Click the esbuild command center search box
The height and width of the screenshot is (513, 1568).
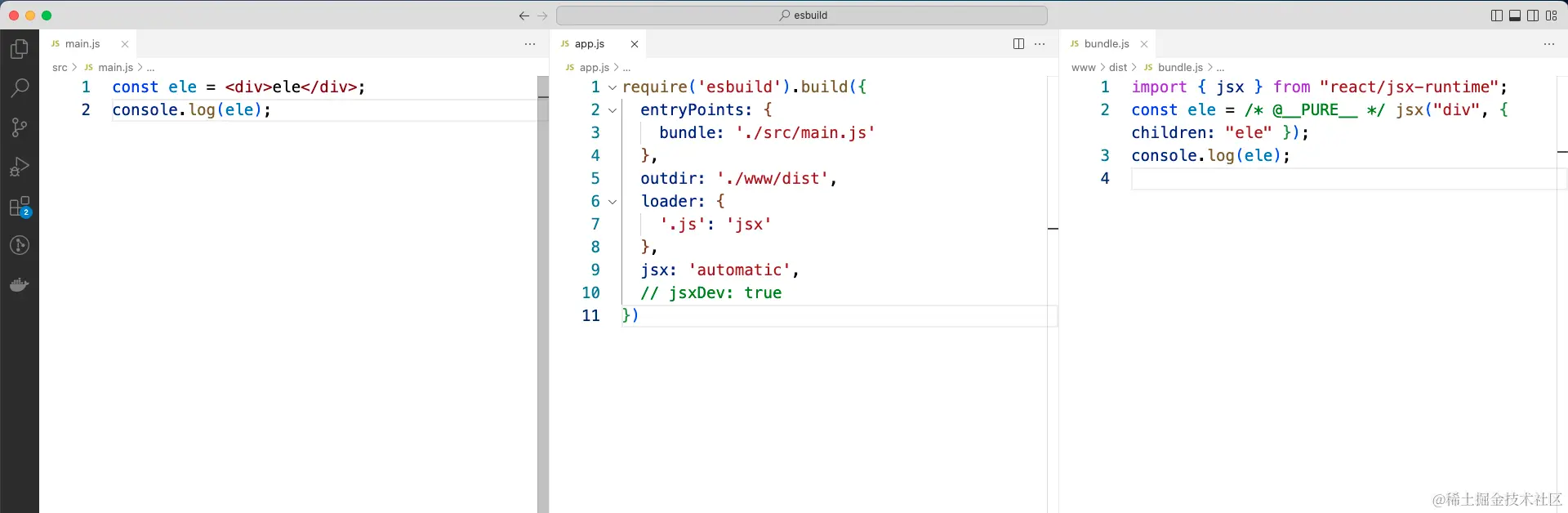tap(802, 16)
